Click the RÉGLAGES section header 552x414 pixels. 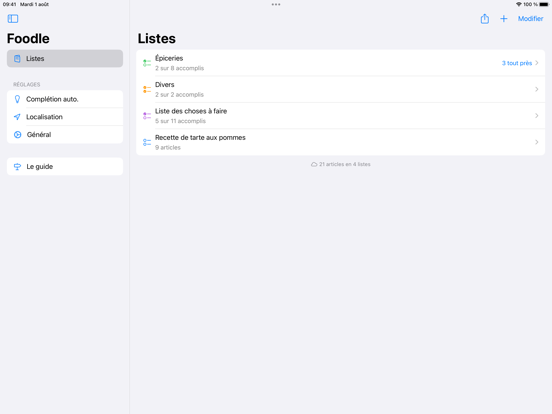coord(27,84)
